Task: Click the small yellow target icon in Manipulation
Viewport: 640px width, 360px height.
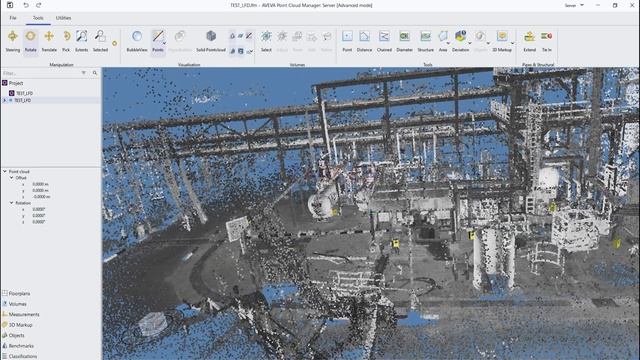Action: [x=115, y=43]
